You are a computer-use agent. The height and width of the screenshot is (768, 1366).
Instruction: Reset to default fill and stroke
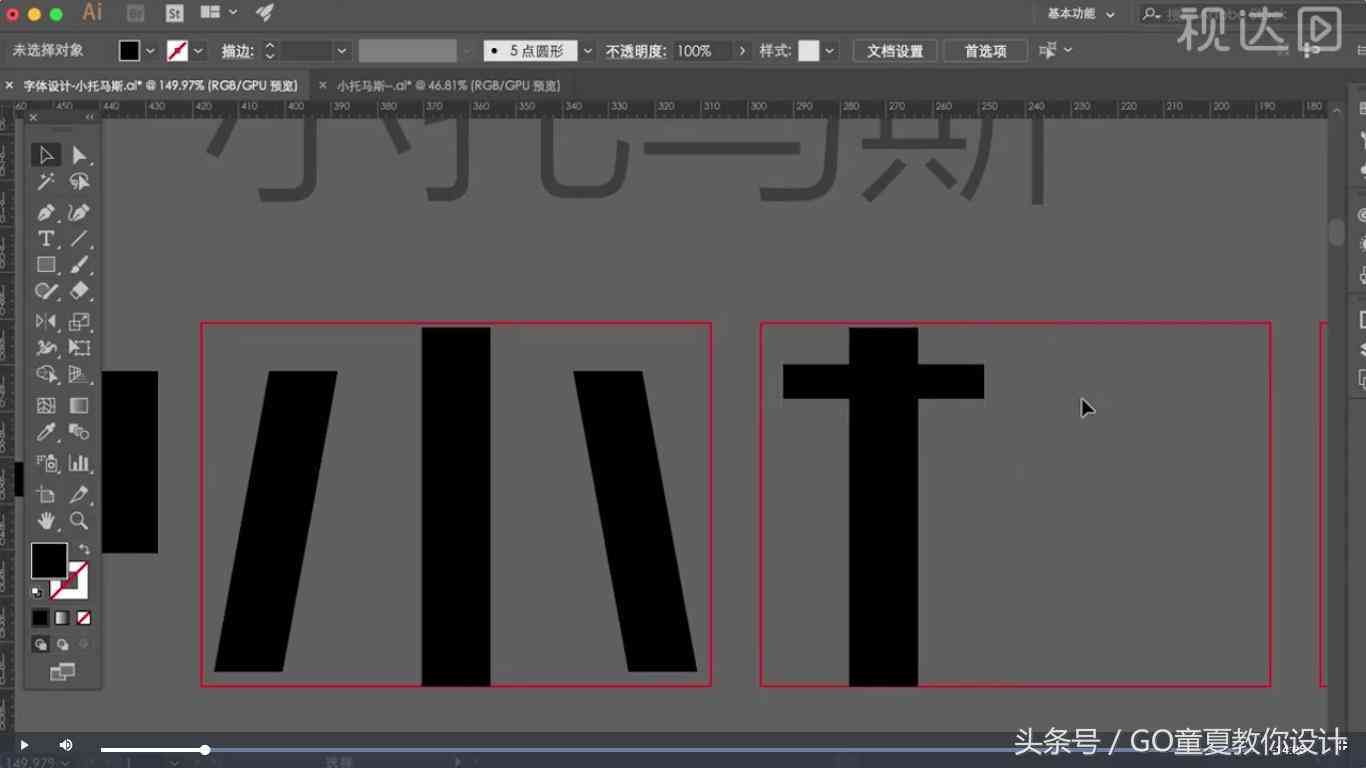[x=37, y=592]
